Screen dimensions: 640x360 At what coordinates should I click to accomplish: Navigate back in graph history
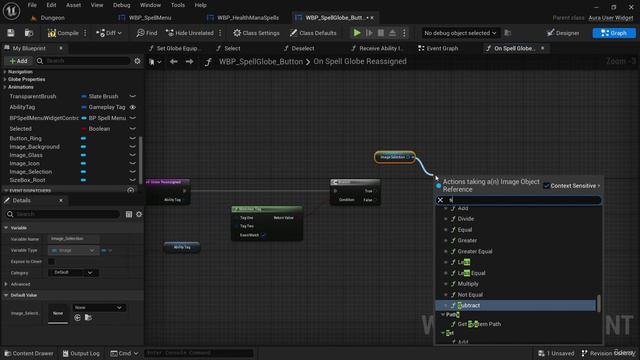pos(174,62)
